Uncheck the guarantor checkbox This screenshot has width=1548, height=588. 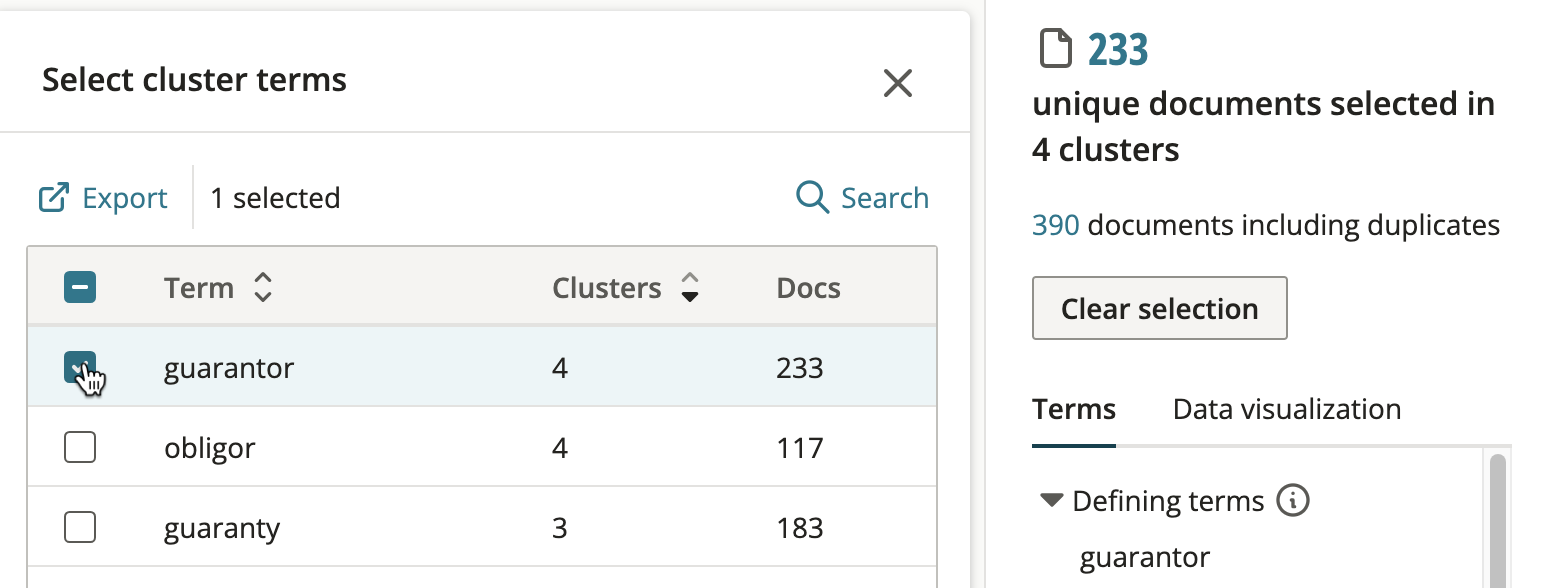[80, 367]
